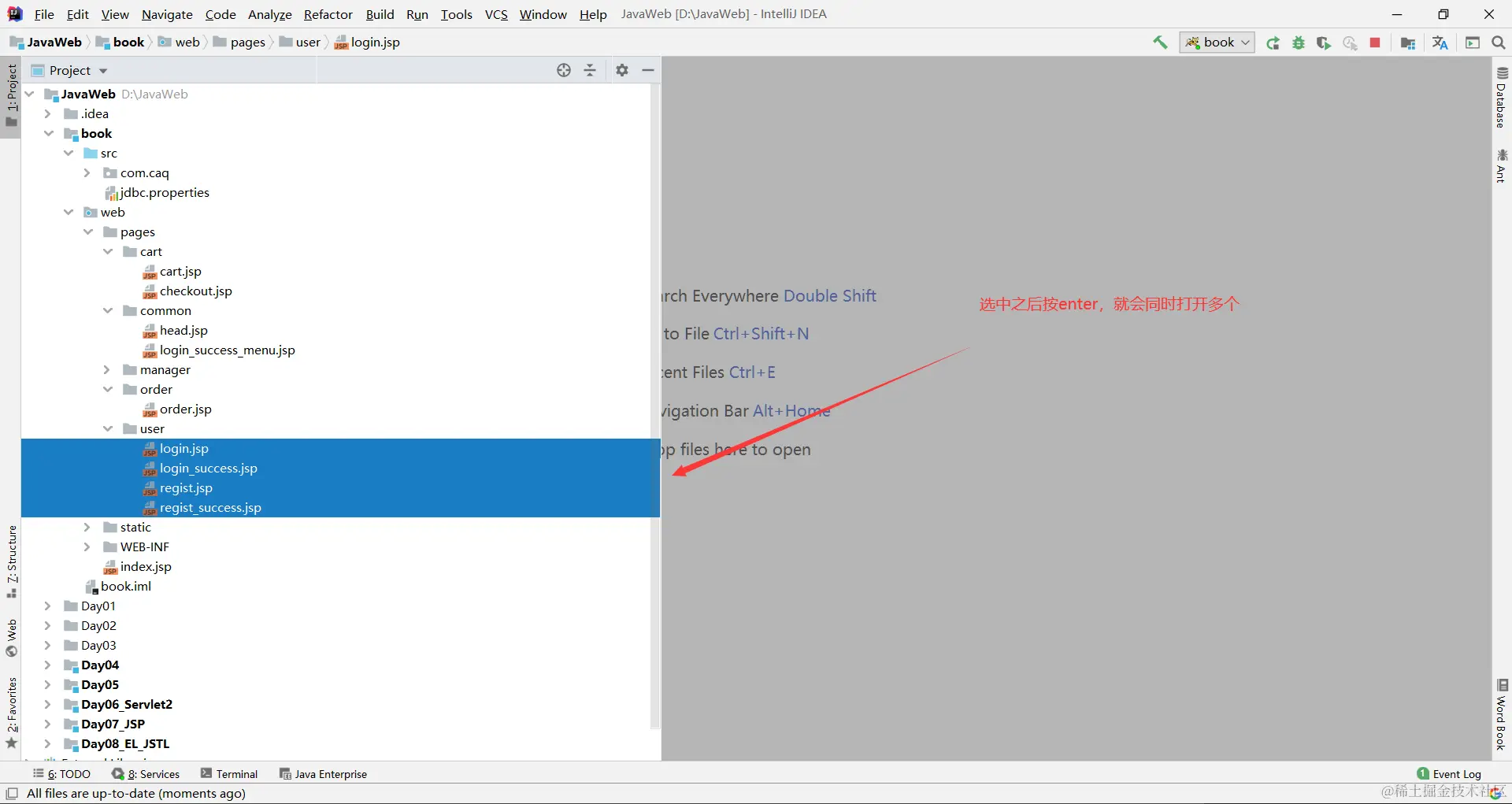Open the Database tool window tab
1512x804 pixels.
click(x=1502, y=98)
